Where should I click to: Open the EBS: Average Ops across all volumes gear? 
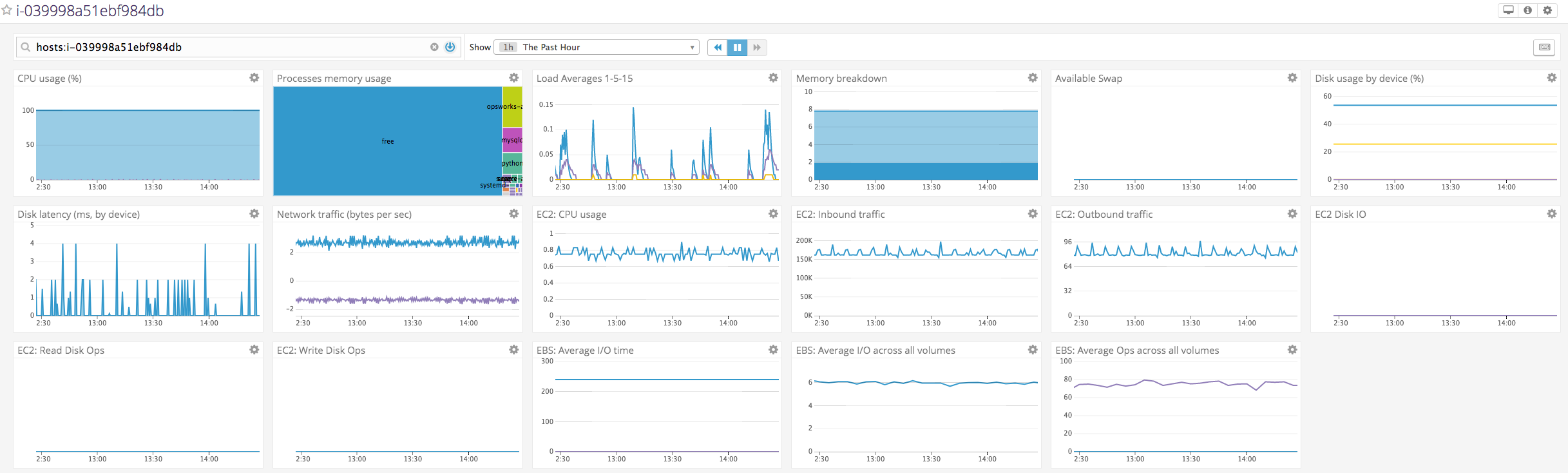coord(1292,349)
